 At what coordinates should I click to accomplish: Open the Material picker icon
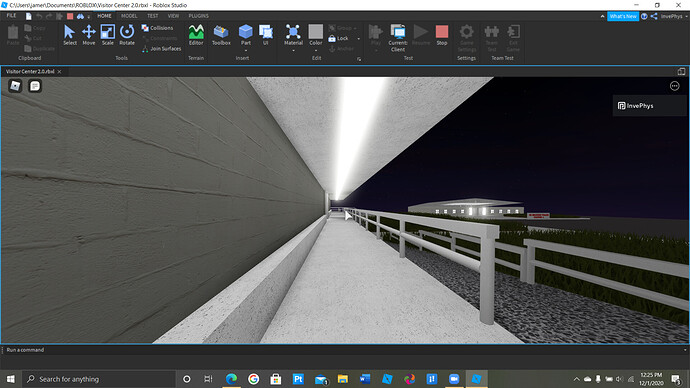coord(293,32)
